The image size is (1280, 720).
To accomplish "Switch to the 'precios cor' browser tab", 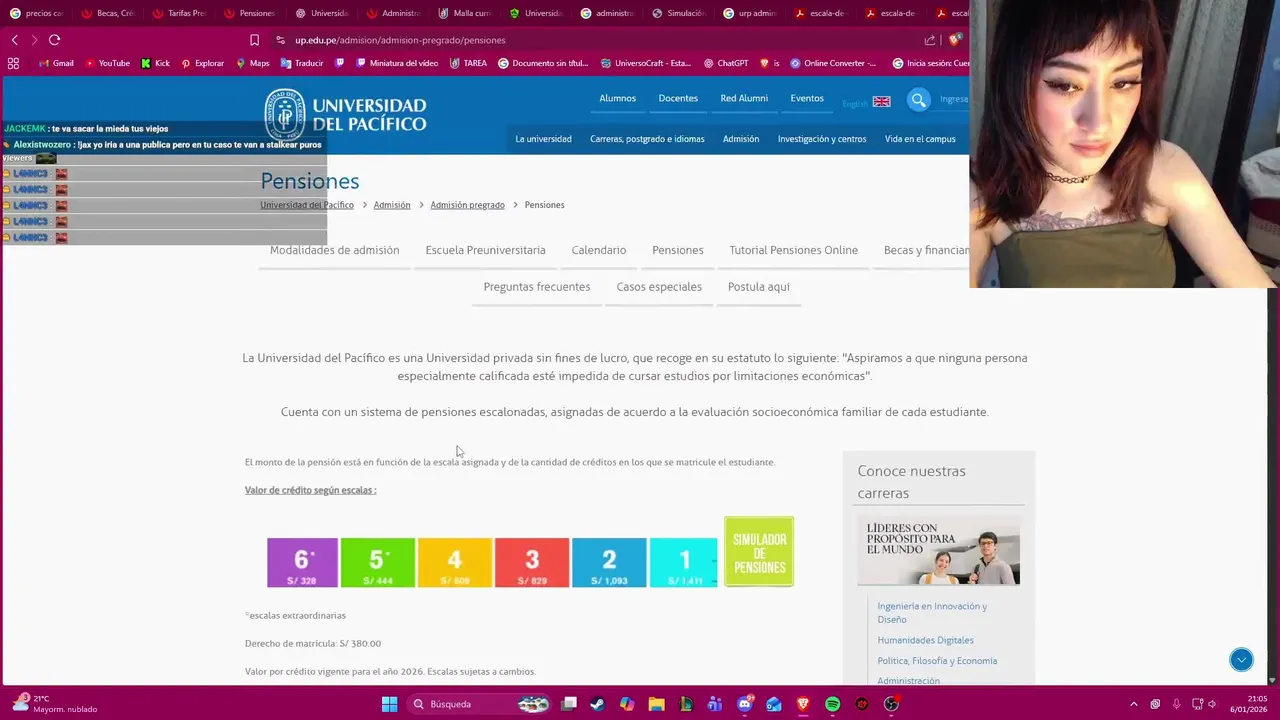I will pos(35,13).
